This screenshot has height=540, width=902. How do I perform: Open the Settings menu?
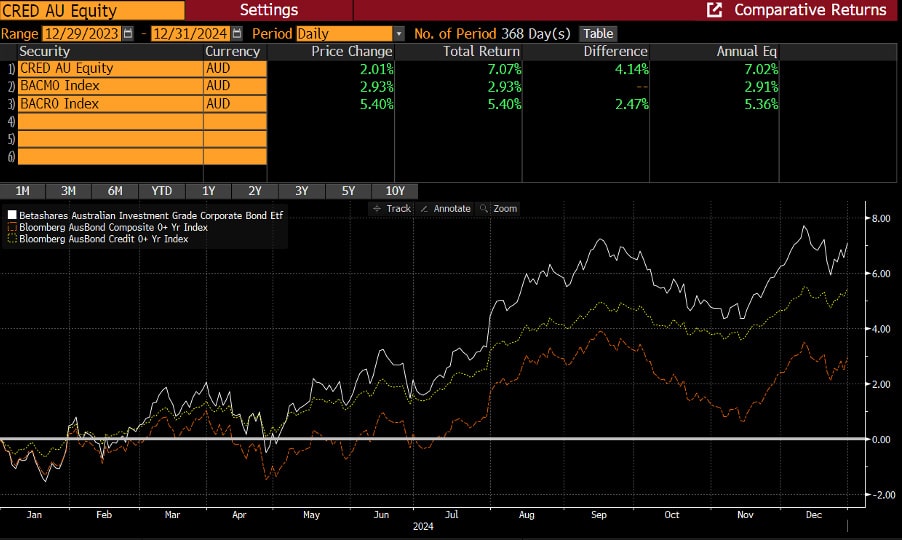coord(269,10)
